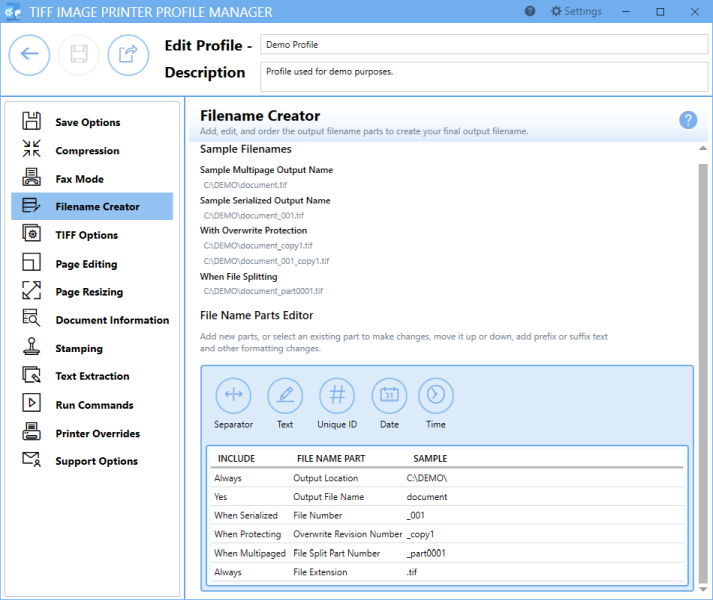This screenshot has width=713, height=600.
Task: Click the vertical scrollbar thumb
Action: (x=703, y=373)
